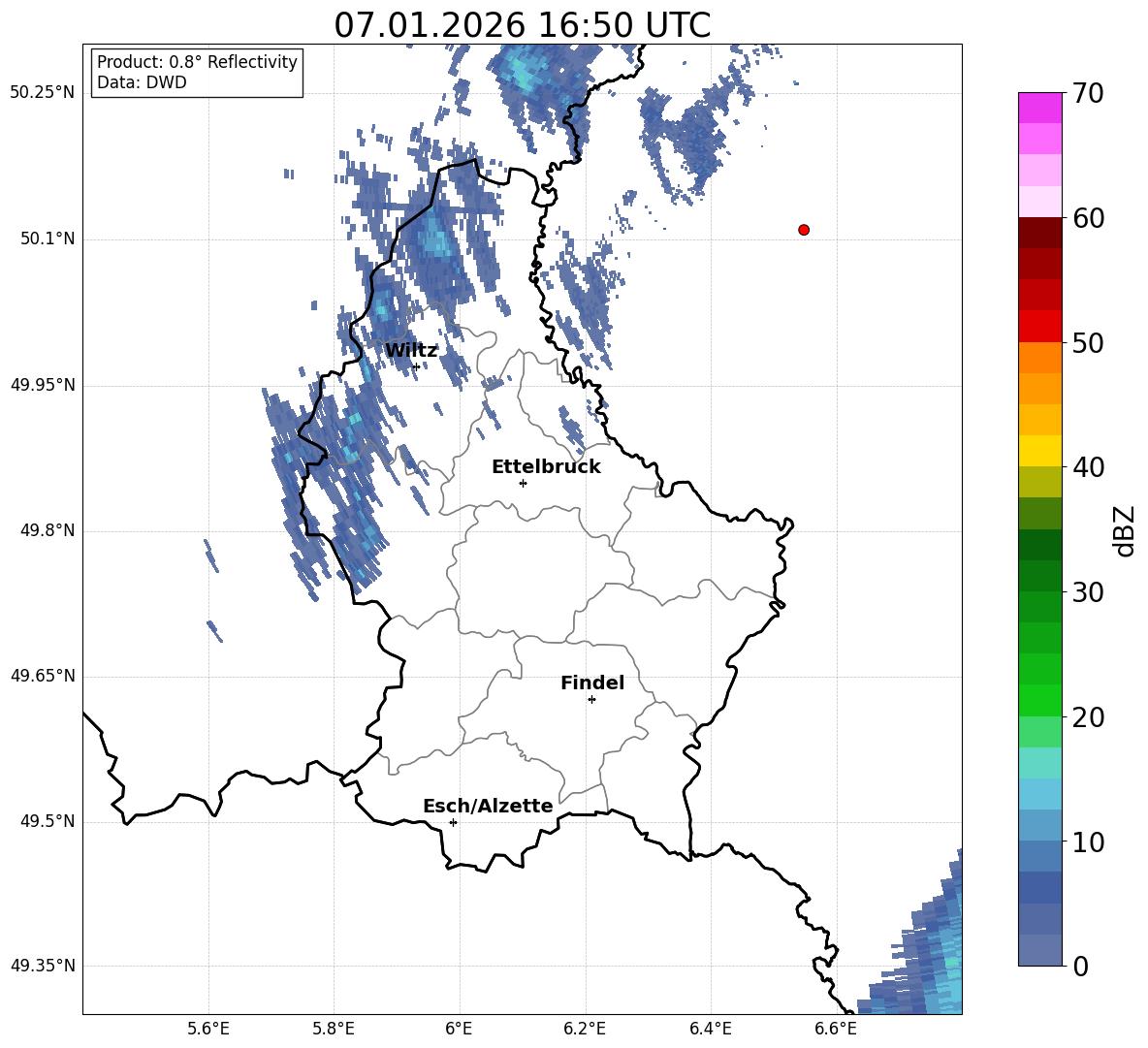Screen dimensions: 1148x1048
Task: Click the 6.6°E longitude label
Action: click(x=836, y=1029)
